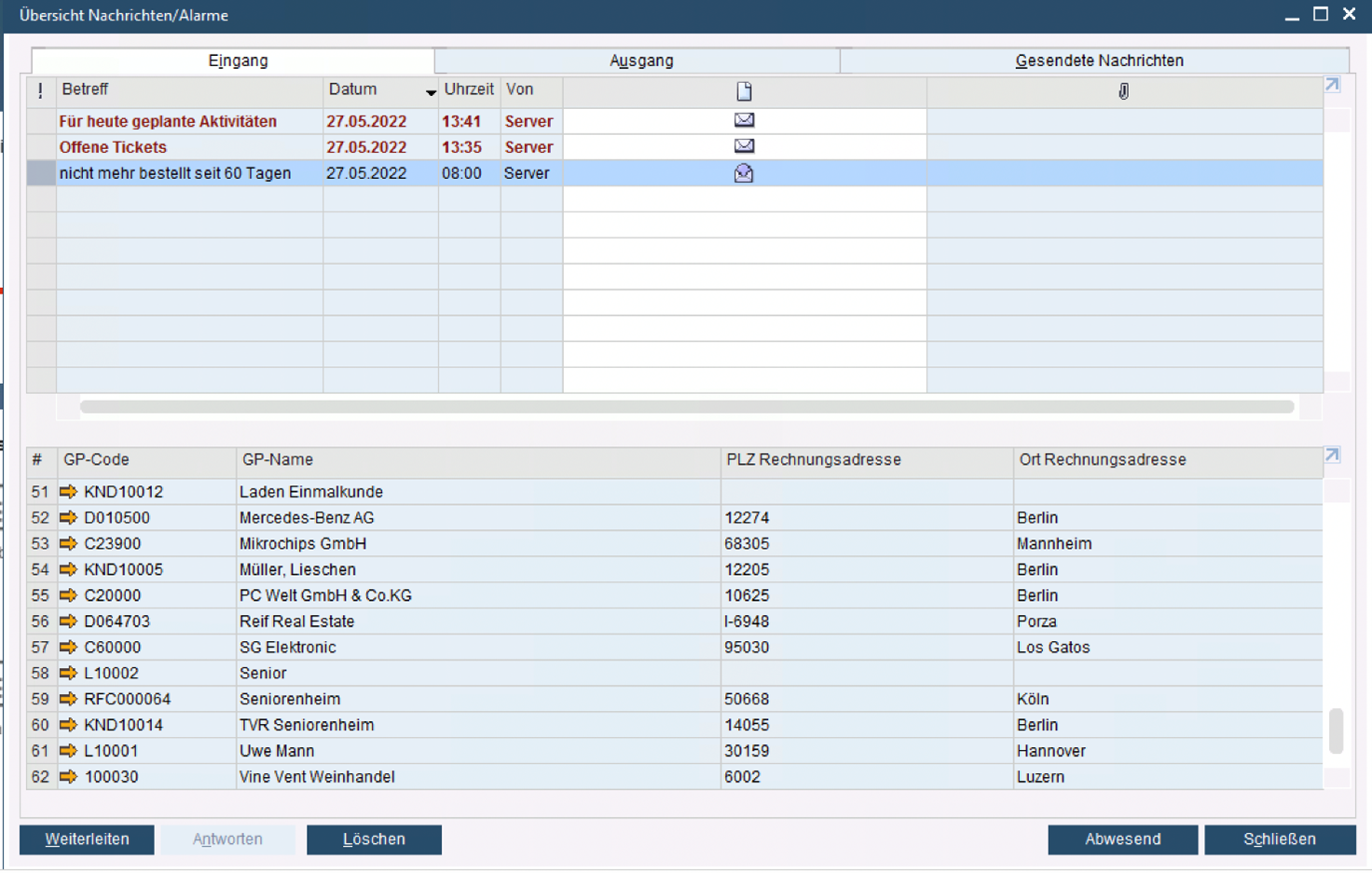The height and width of the screenshot is (873, 1372).
Task: Click the unread envelope icon for "Offene Tickets"
Action: [743, 146]
